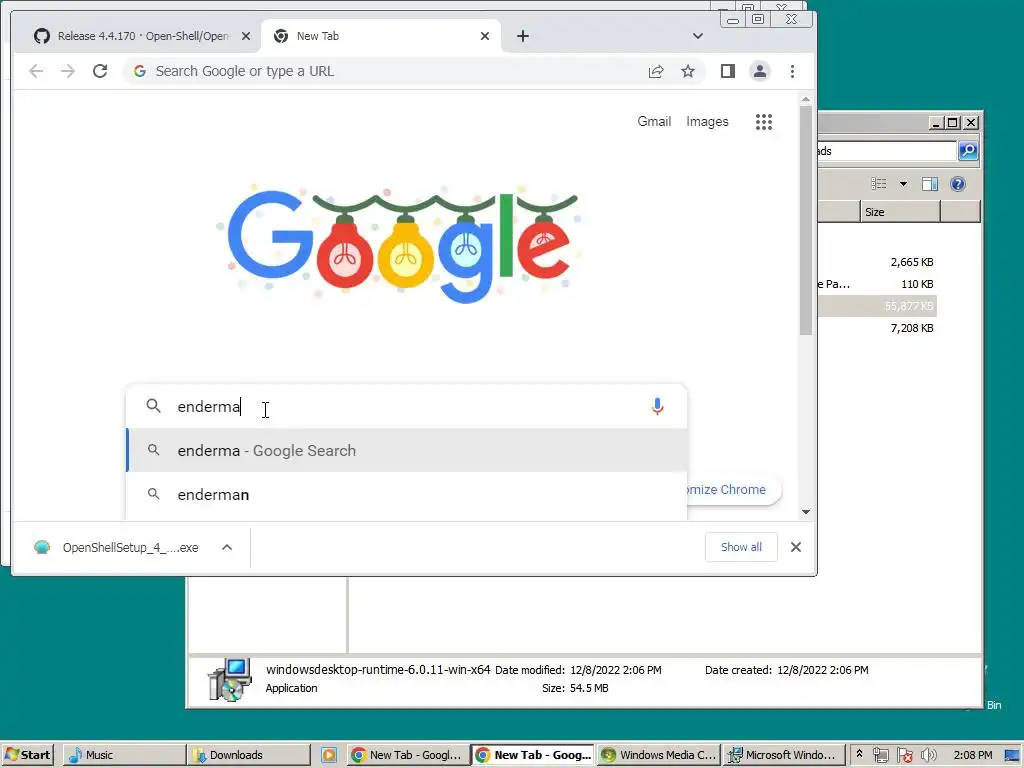
Task: Click the Windows Media Player taskbar quick launch icon
Action: point(328,755)
